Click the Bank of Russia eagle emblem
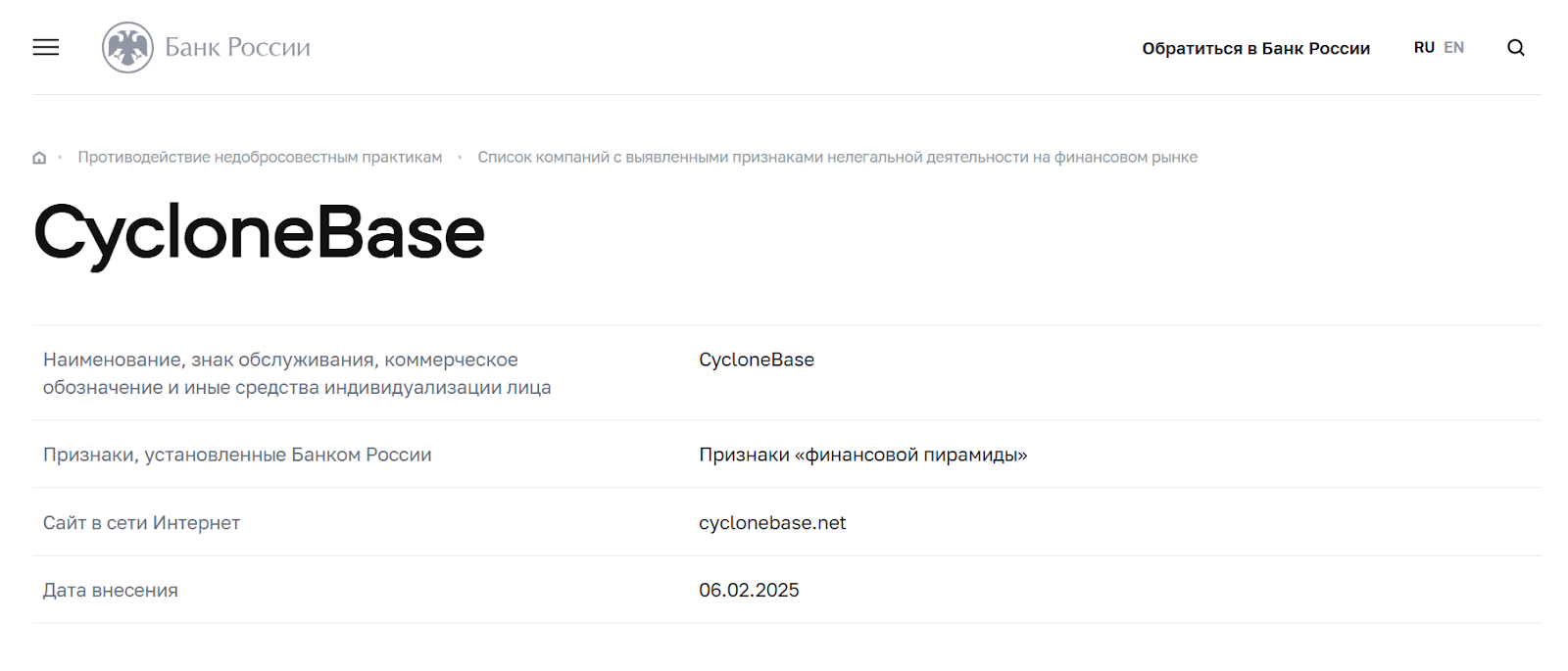This screenshot has width=1568, height=671. 127,47
